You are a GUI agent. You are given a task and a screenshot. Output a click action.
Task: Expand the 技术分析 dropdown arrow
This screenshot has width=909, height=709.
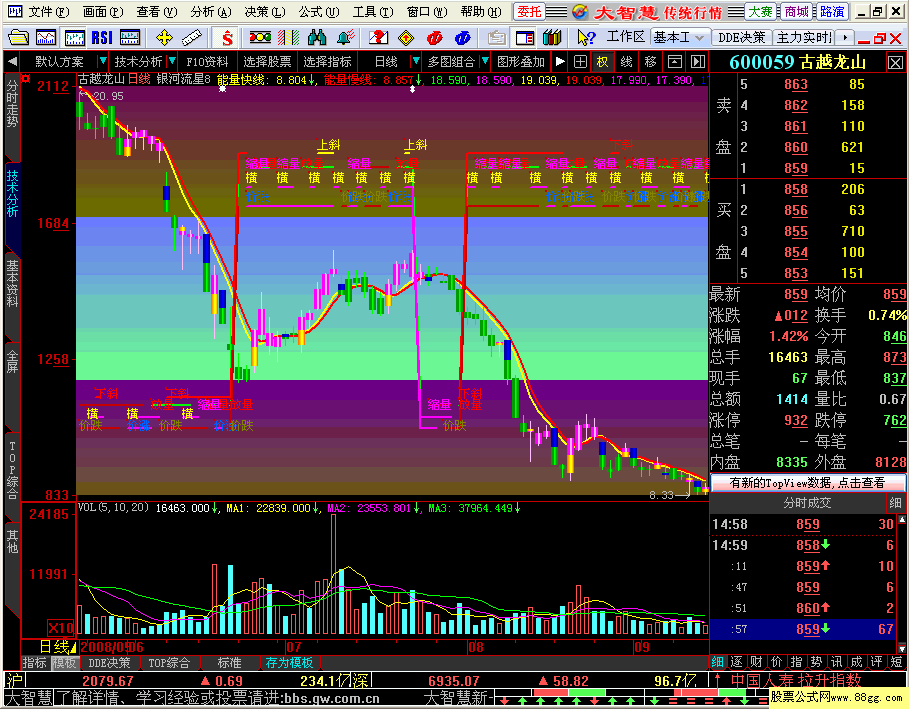pos(172,61)
